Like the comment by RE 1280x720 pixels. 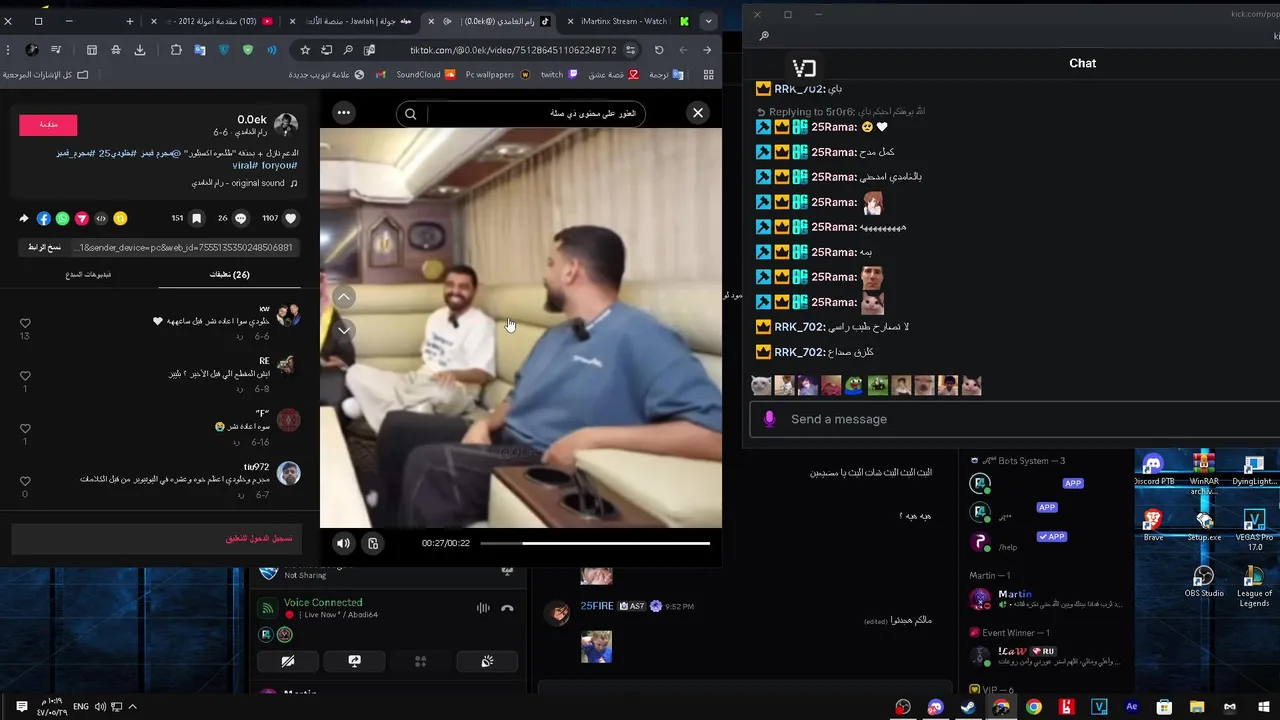click(25, 376)
